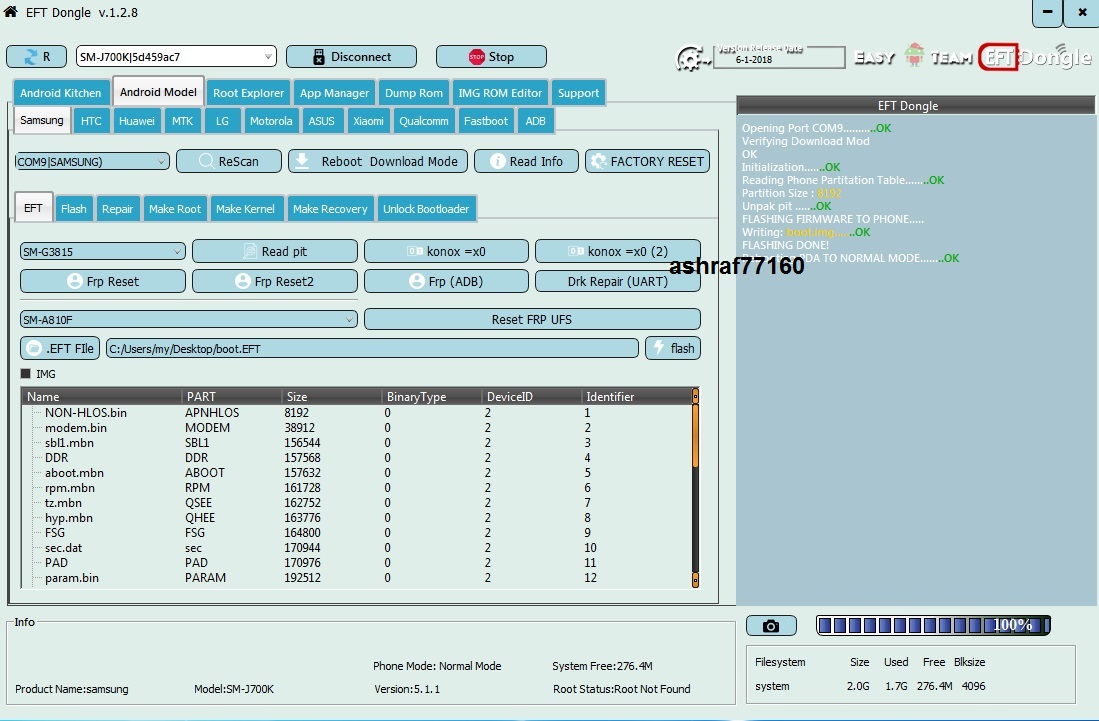Select the param.bin partition row
The height and width of the screenshot is (721, 1099).
pyautogui.click(x=356, y=578)
